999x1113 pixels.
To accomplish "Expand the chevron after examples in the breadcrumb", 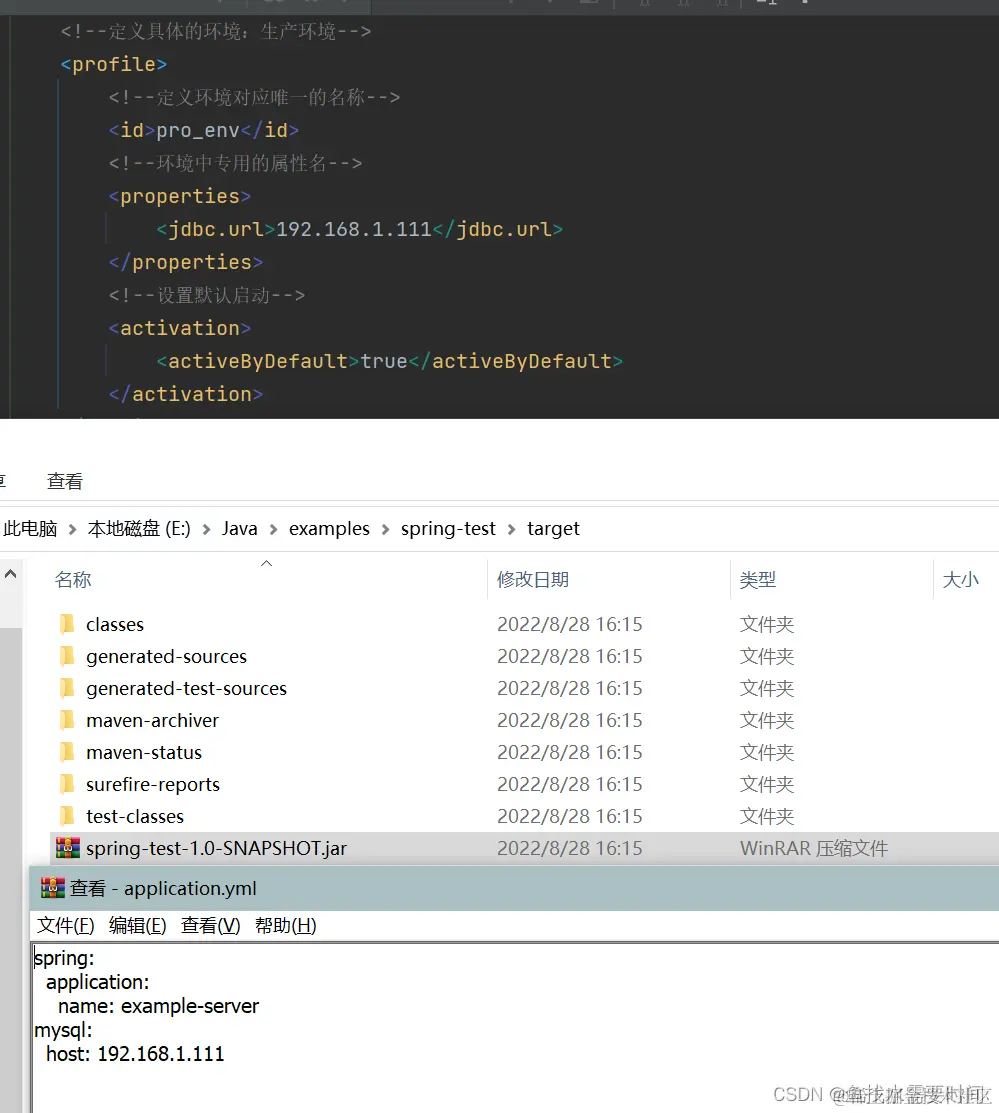I will coord(386,530).
